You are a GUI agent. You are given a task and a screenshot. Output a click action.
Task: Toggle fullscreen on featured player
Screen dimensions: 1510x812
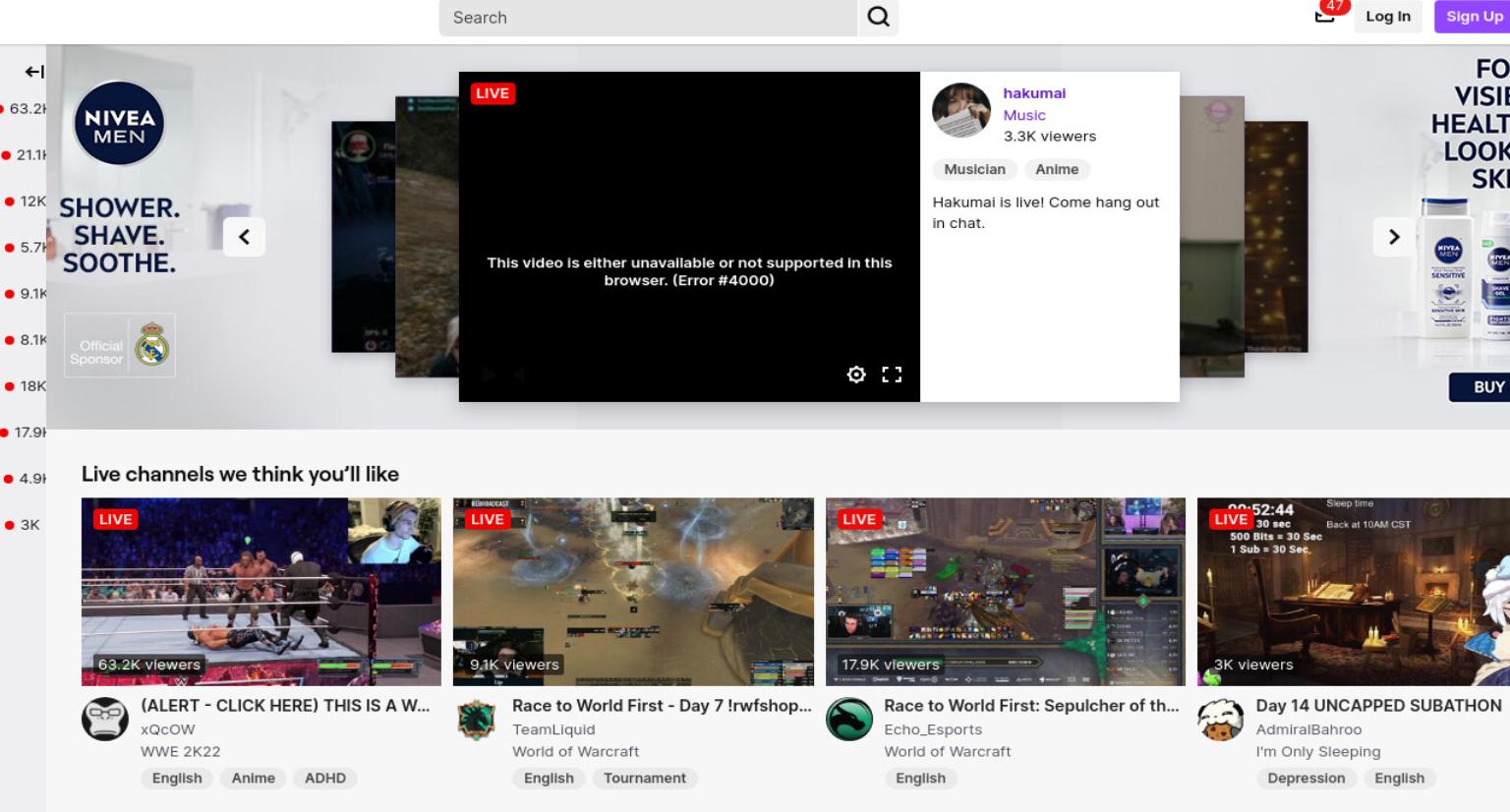[892, 375]
